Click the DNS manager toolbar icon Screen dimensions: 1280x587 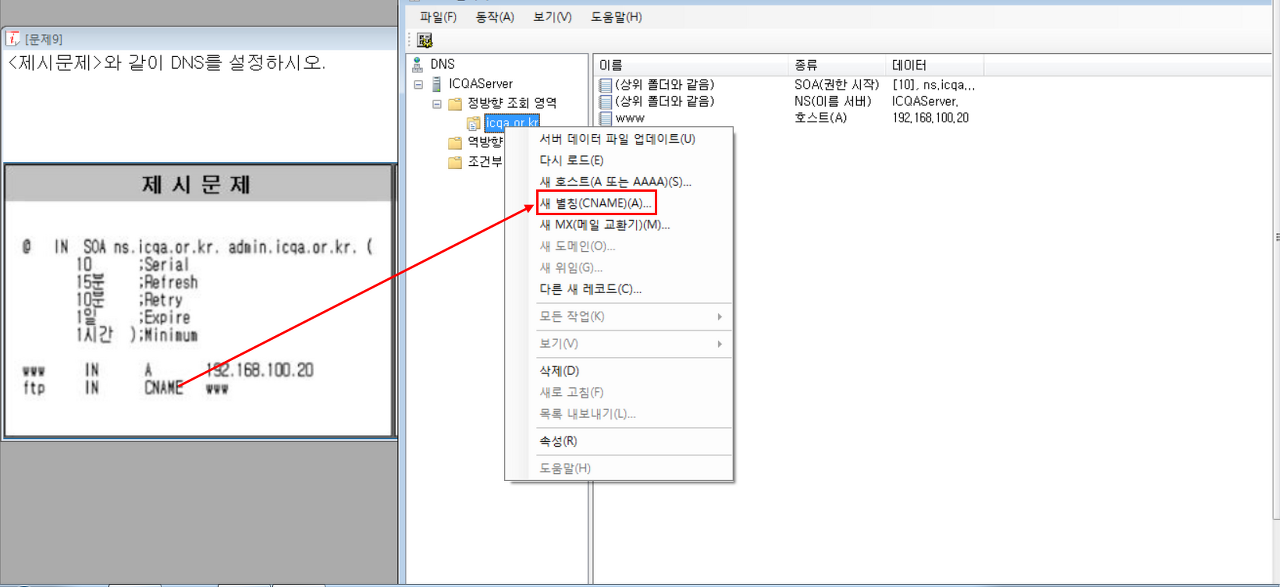pos(425,41)
